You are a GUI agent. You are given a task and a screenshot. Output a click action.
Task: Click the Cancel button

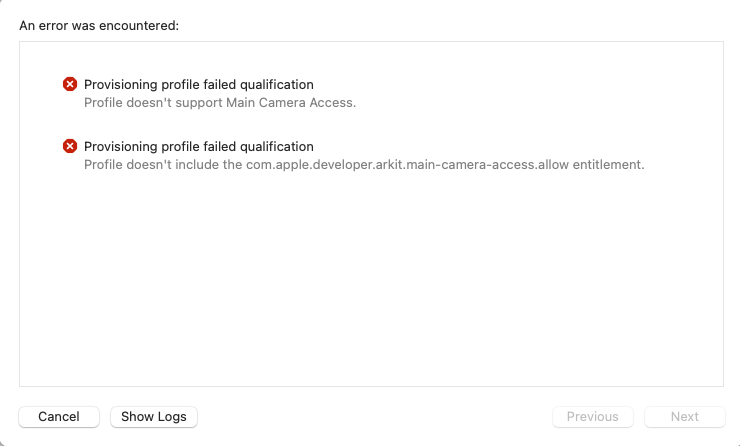coord(59,417)
